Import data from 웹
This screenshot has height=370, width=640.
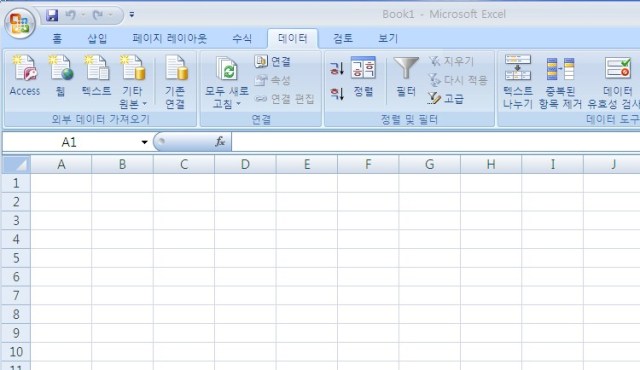tap(61, 76)
